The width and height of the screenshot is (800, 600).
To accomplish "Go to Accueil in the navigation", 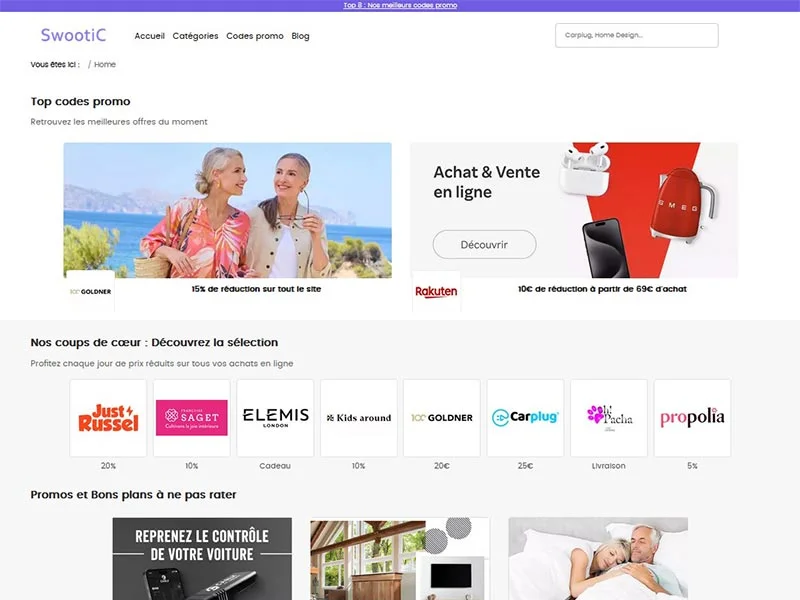I will point(149,36).
